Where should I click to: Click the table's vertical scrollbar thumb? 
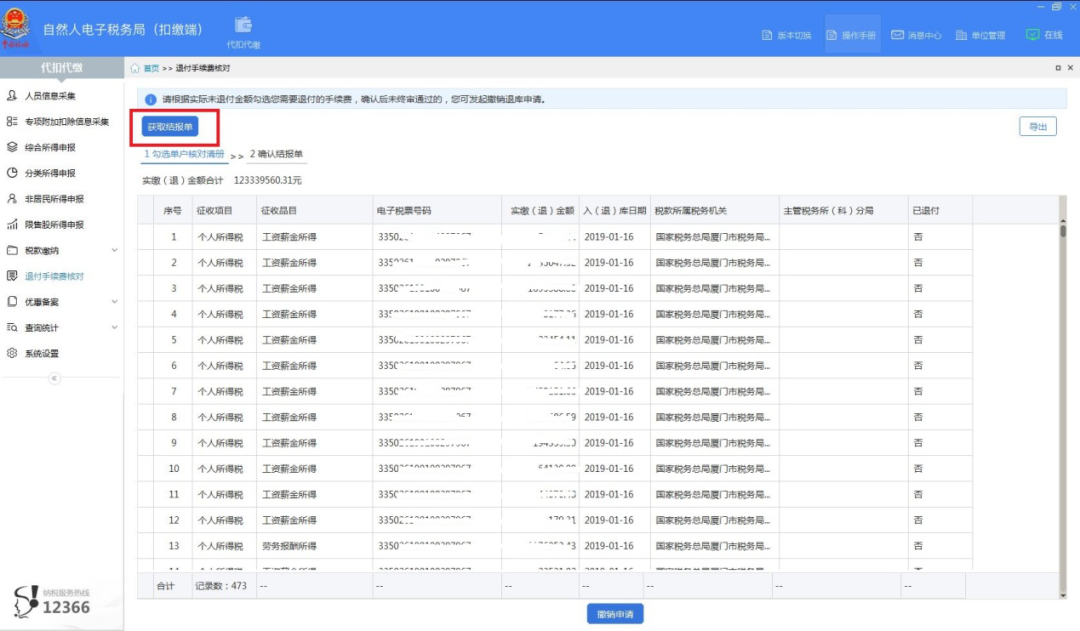point(1063,231)
